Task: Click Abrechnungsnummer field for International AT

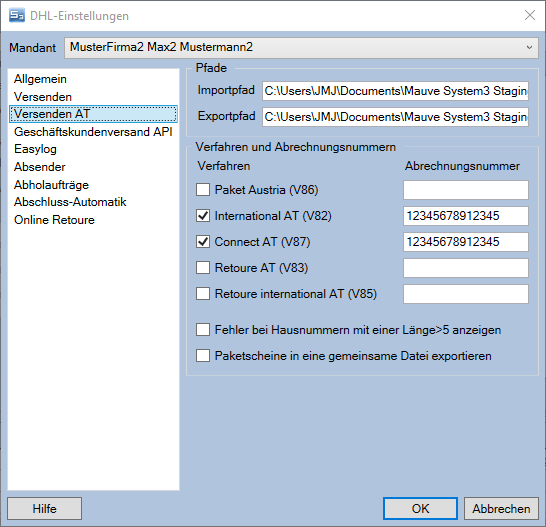Action: pos(466,216)
